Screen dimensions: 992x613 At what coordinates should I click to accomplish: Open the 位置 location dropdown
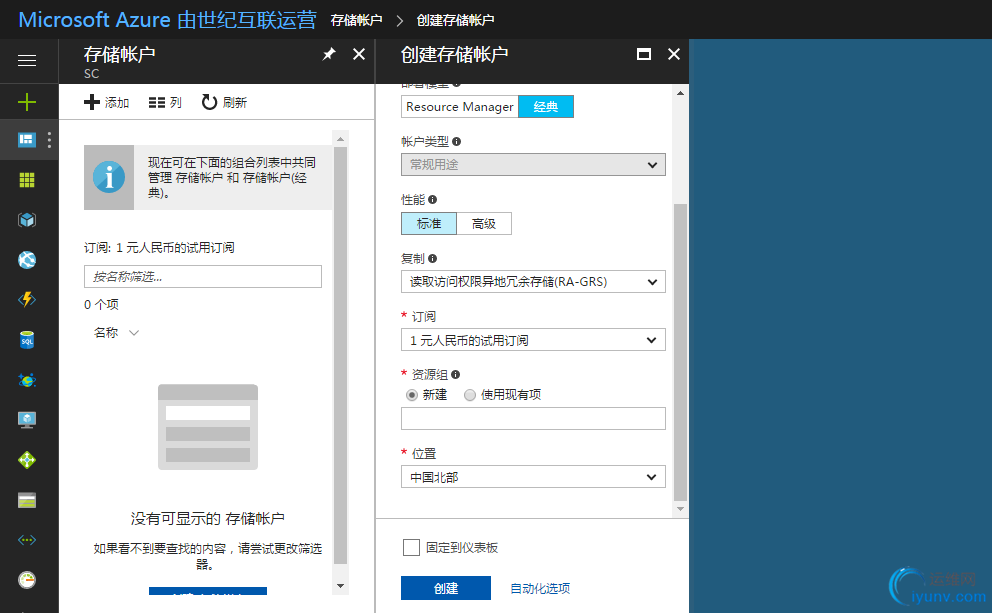coord(533,476)
